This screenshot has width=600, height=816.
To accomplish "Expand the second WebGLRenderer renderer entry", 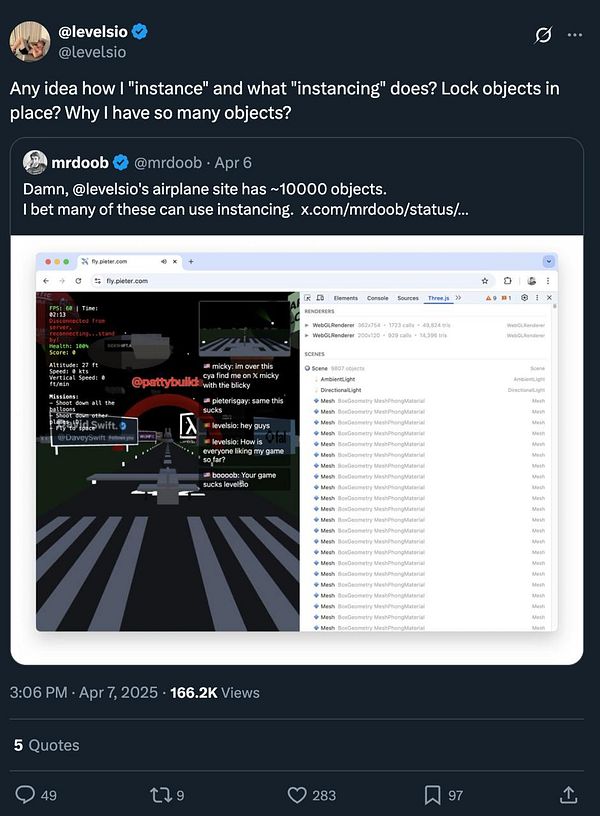I will pyautogui.click(x=308, y=333).
